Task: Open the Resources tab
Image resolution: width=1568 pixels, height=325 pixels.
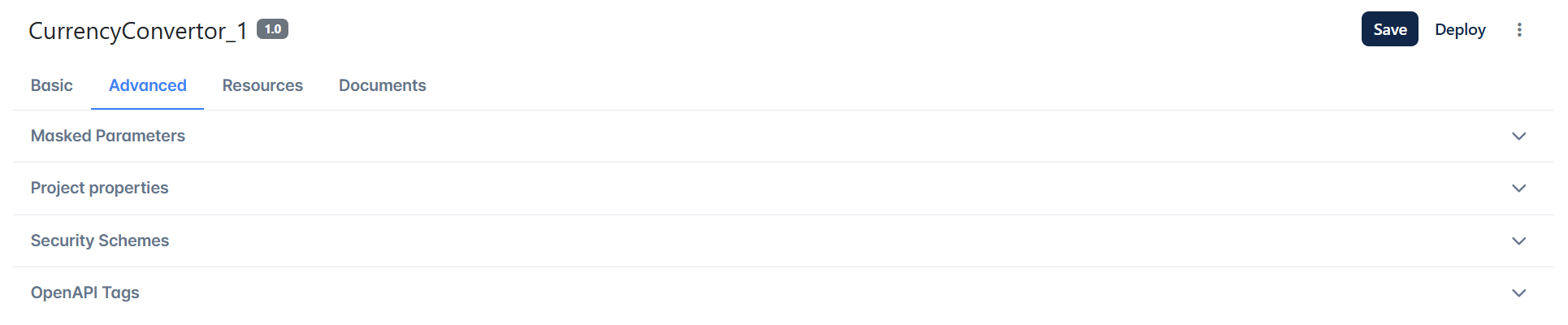Action: click(262, 85)
